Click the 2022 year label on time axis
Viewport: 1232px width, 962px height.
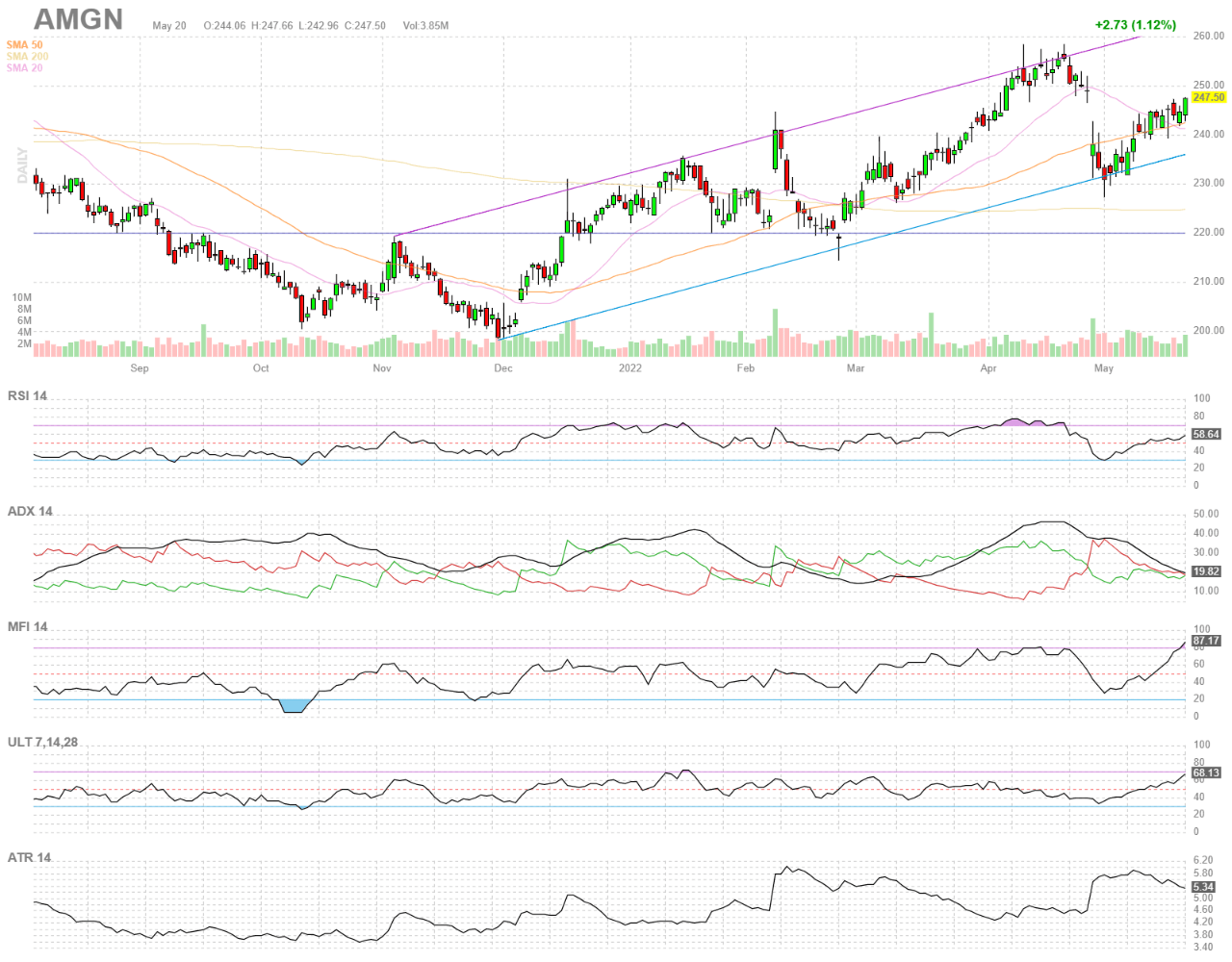tap(629, 368)
